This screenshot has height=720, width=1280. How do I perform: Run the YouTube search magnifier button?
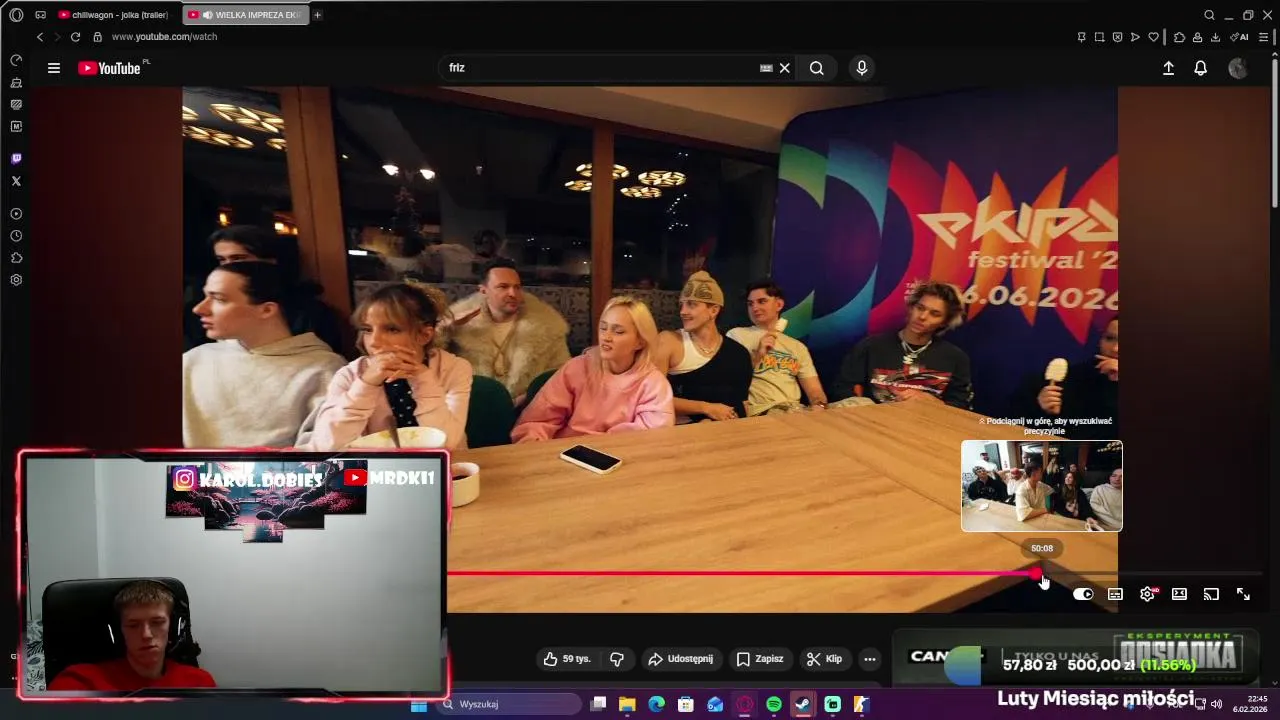tap(817, 68)
